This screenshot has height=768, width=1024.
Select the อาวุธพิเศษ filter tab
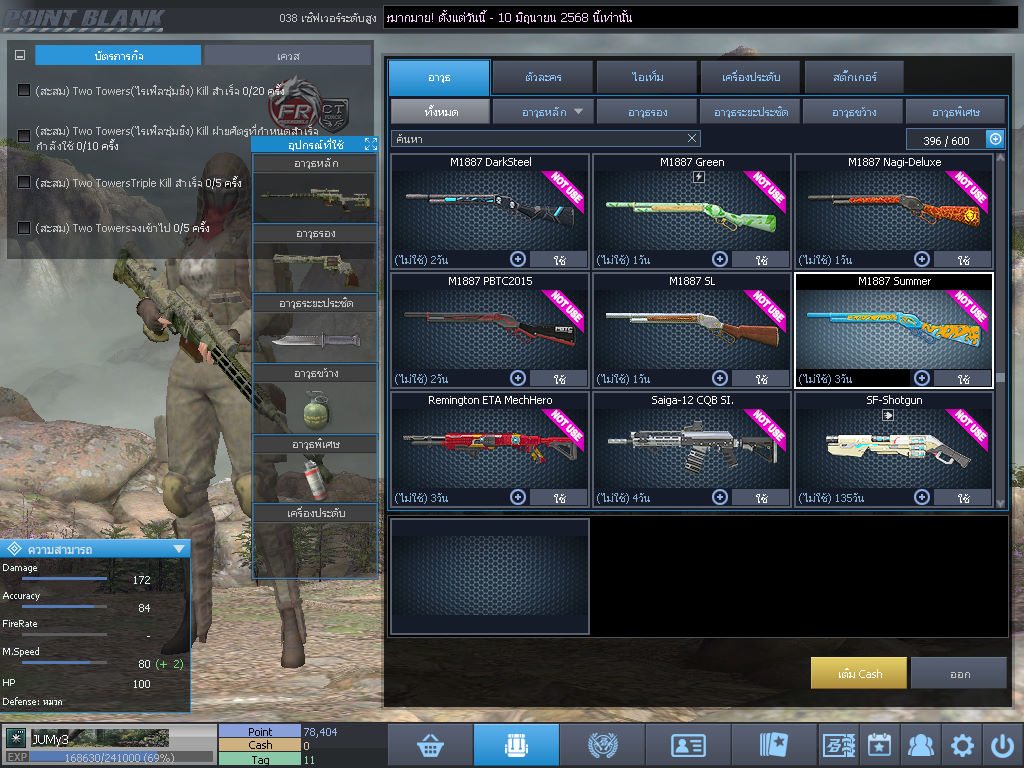[955, 112]
